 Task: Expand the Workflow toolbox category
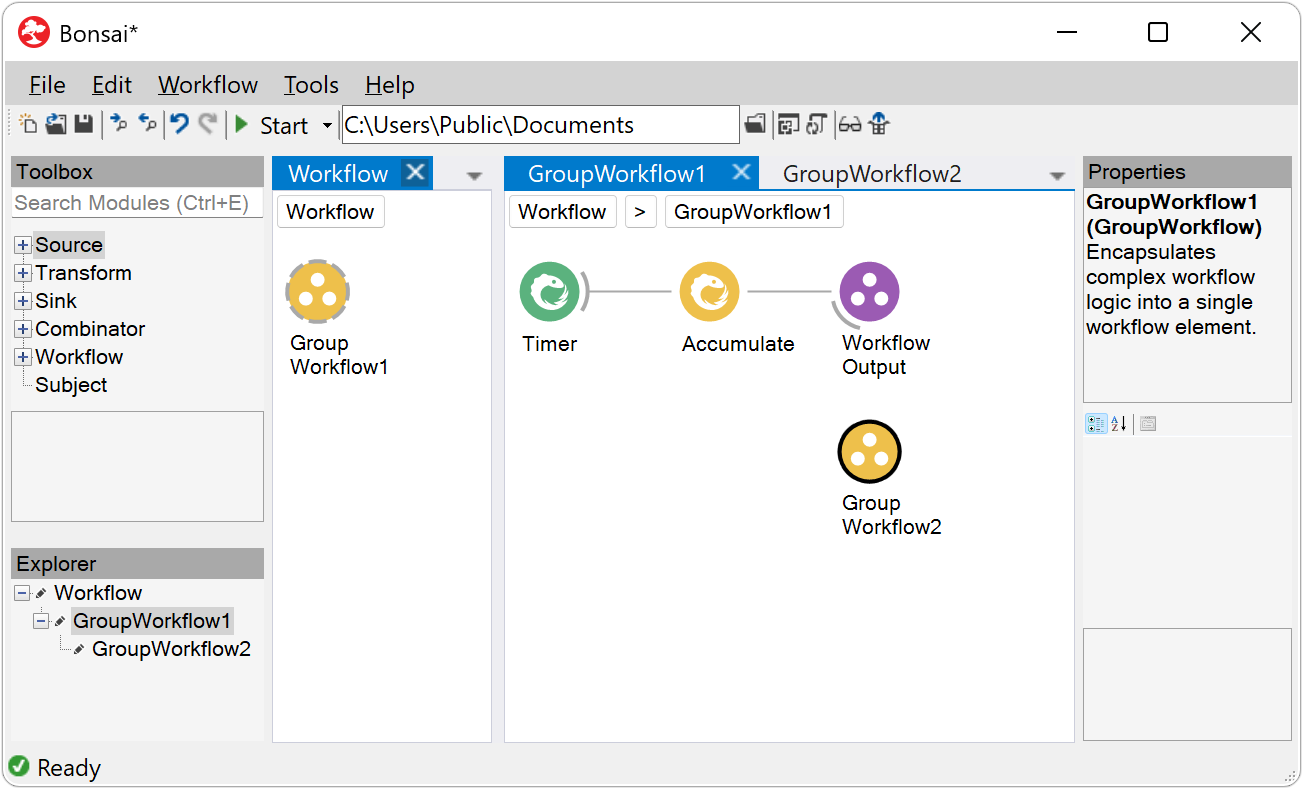(x=23, y=357)
